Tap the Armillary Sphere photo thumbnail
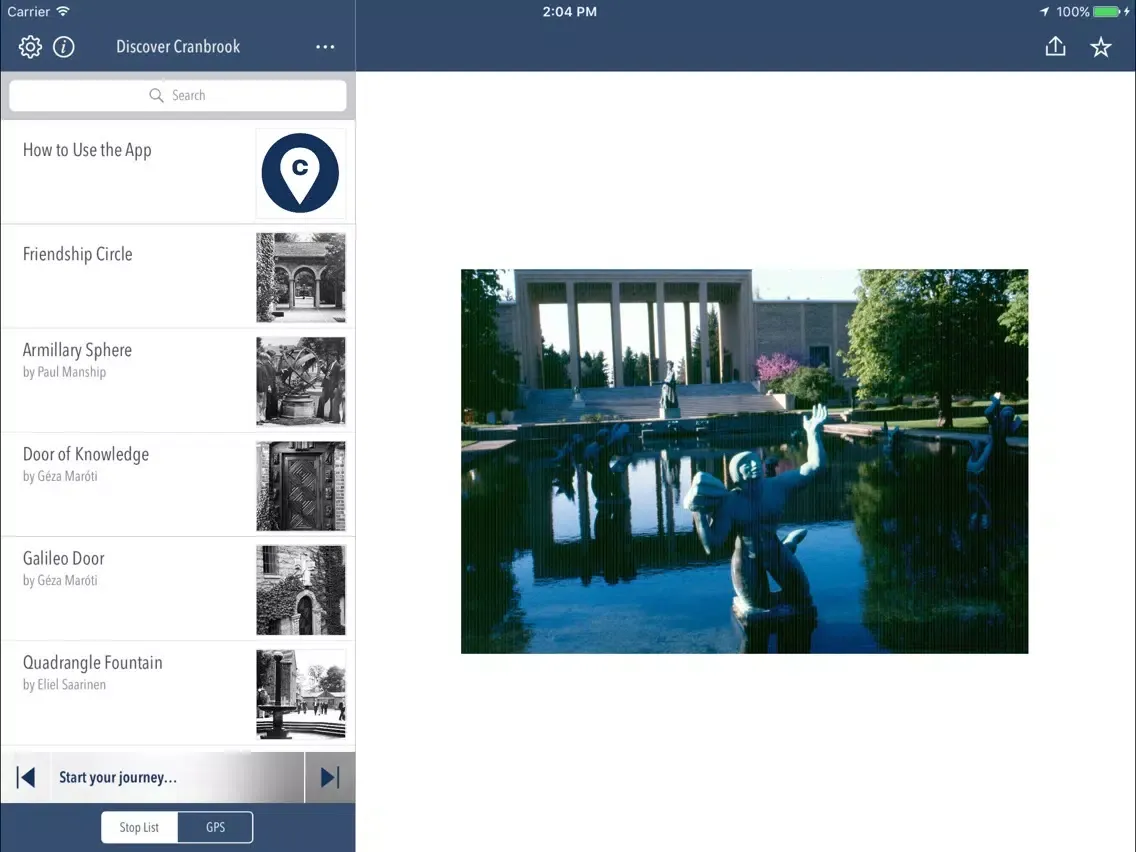The height and width of the screenshot is (852, 1136). pos(301,382)
